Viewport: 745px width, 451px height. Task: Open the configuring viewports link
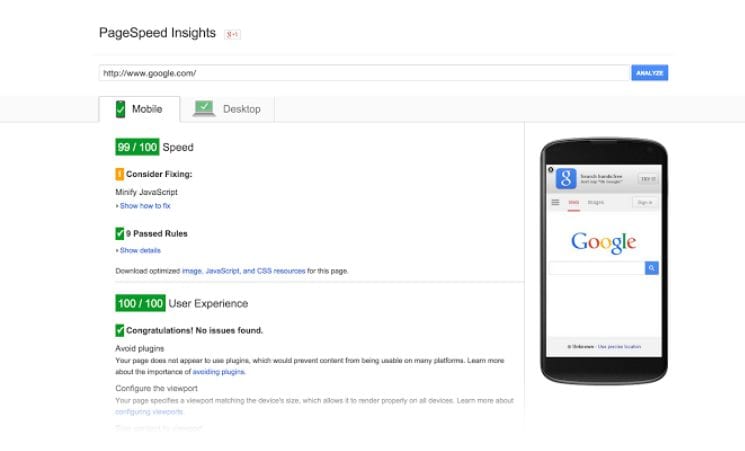tap(149, 412)
